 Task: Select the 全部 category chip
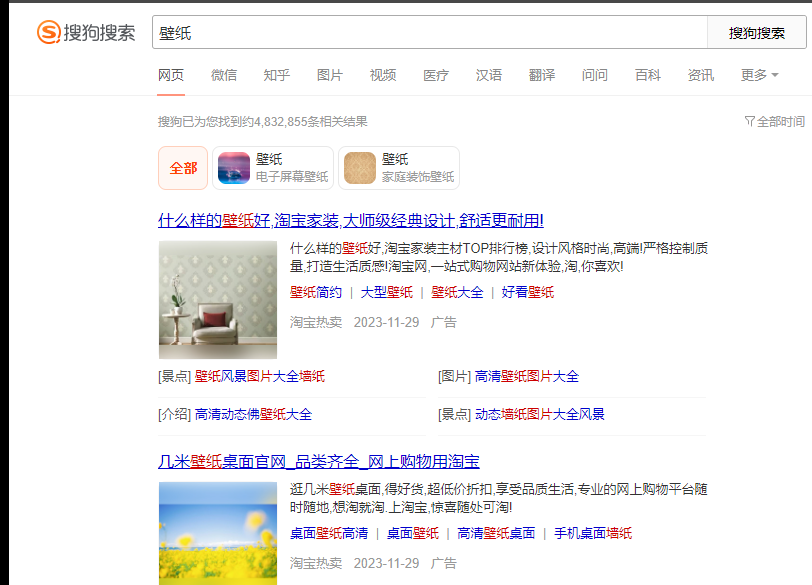point(183,168)
